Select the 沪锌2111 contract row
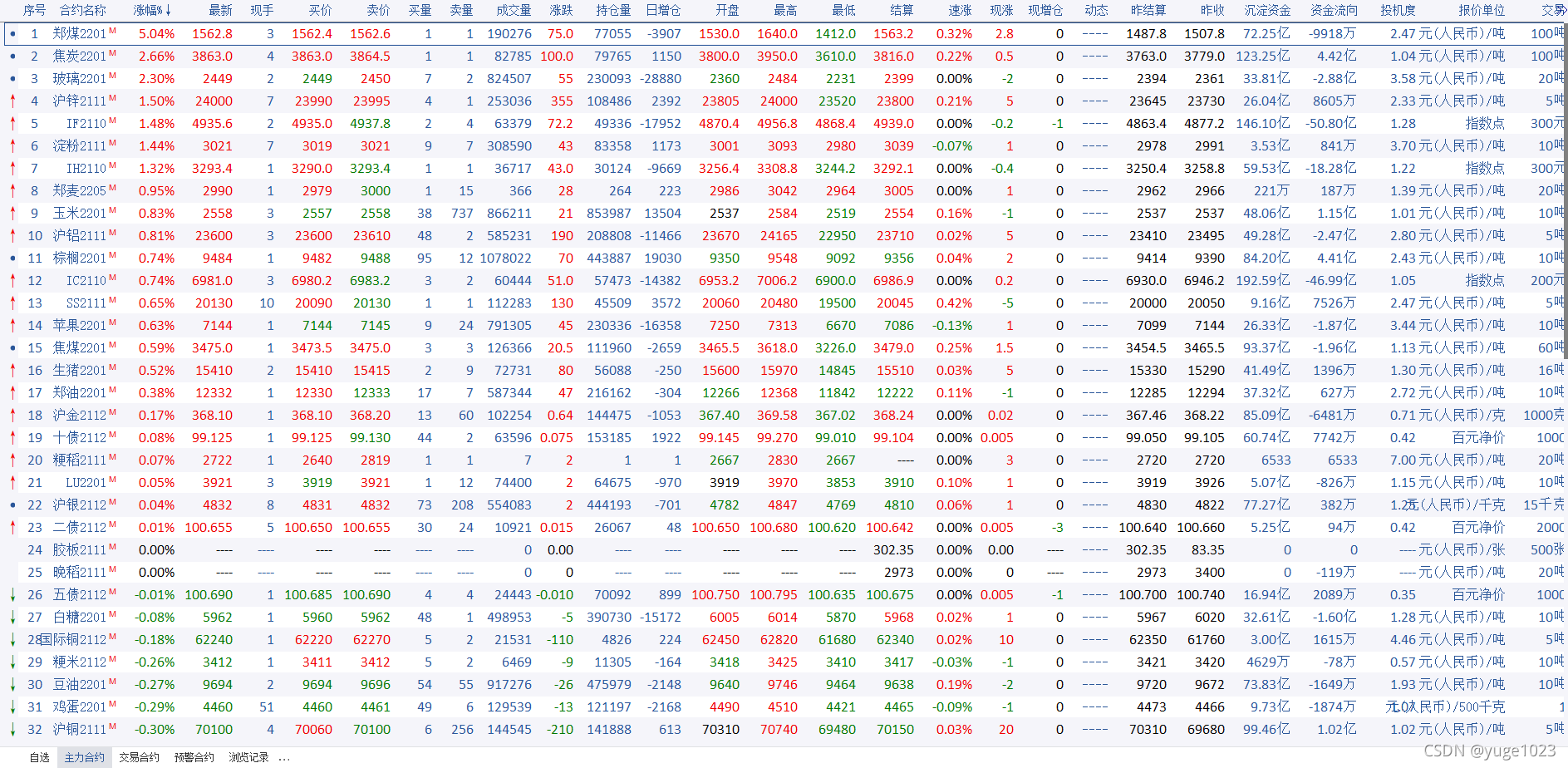This screenshot has height=768, width=1568. click(x=784, y=101)
